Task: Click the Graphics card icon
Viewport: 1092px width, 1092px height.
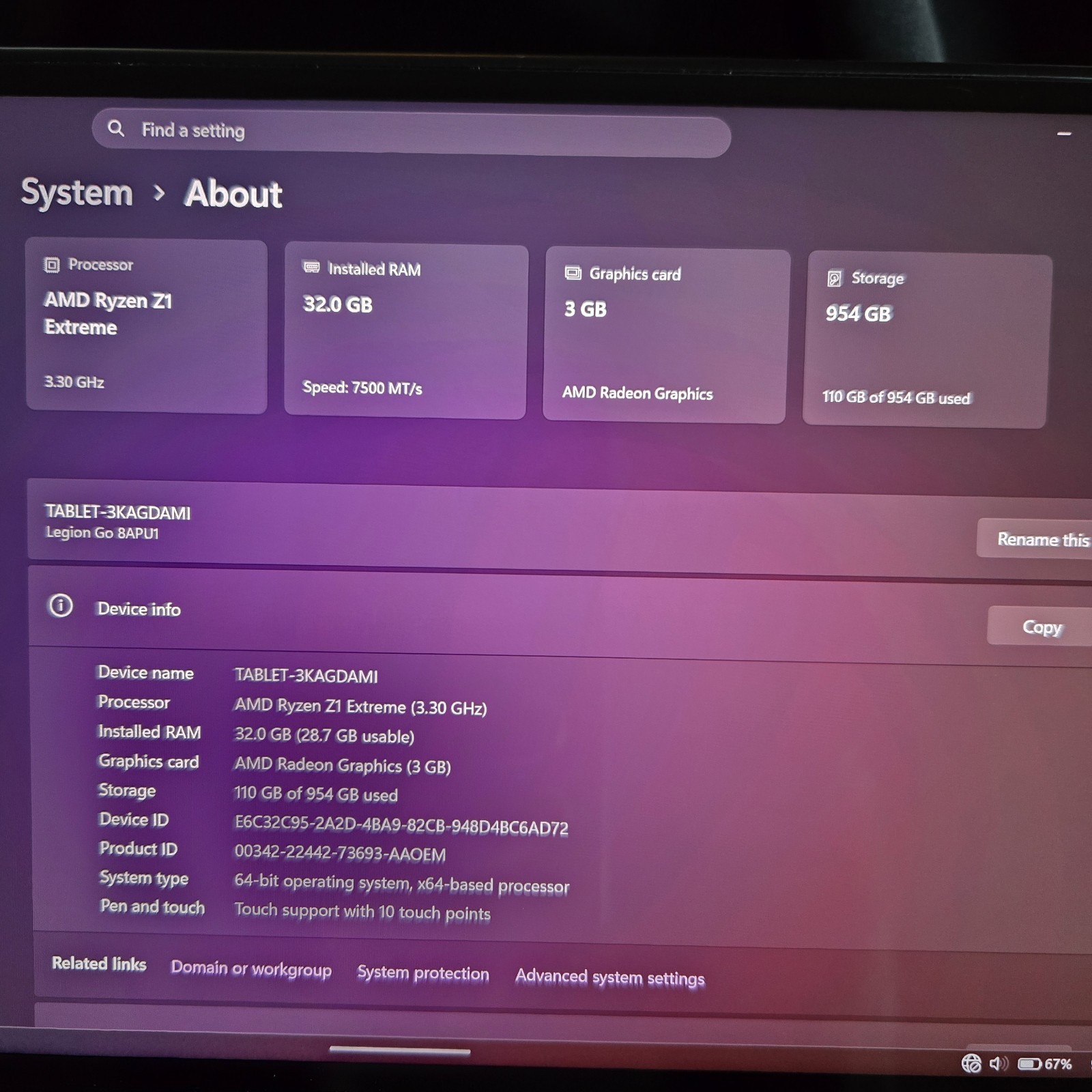Action: pos(573,273)
